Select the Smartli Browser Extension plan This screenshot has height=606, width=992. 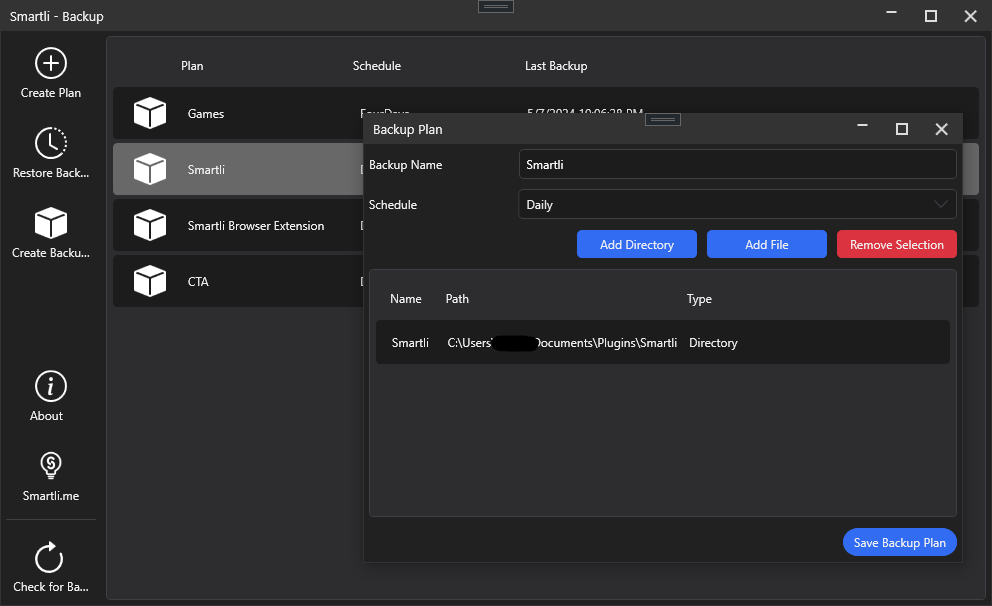click(256, 226)
